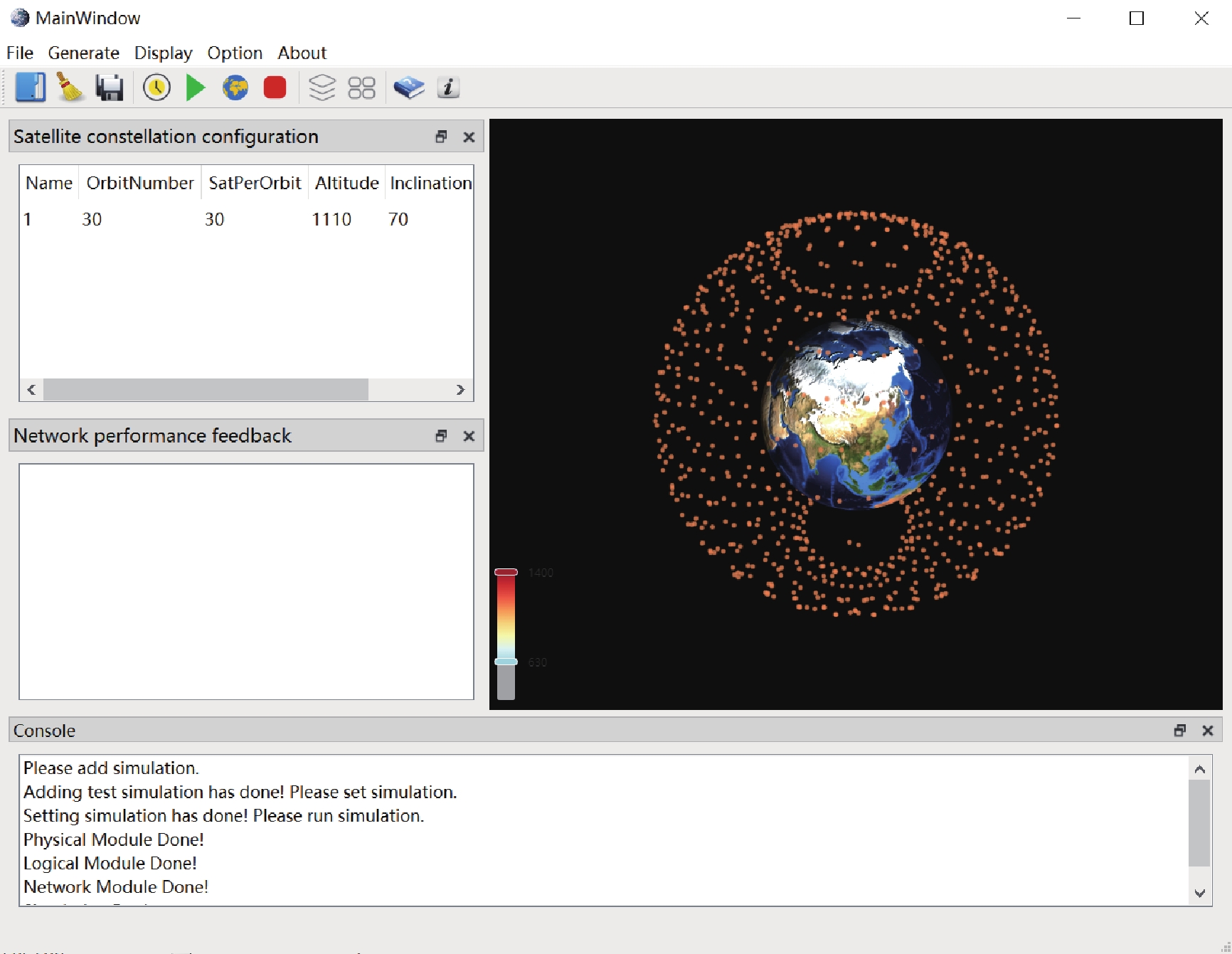Click the console scrollbar down arrow
The image size is (1232, 954).
pos(1200,894)
